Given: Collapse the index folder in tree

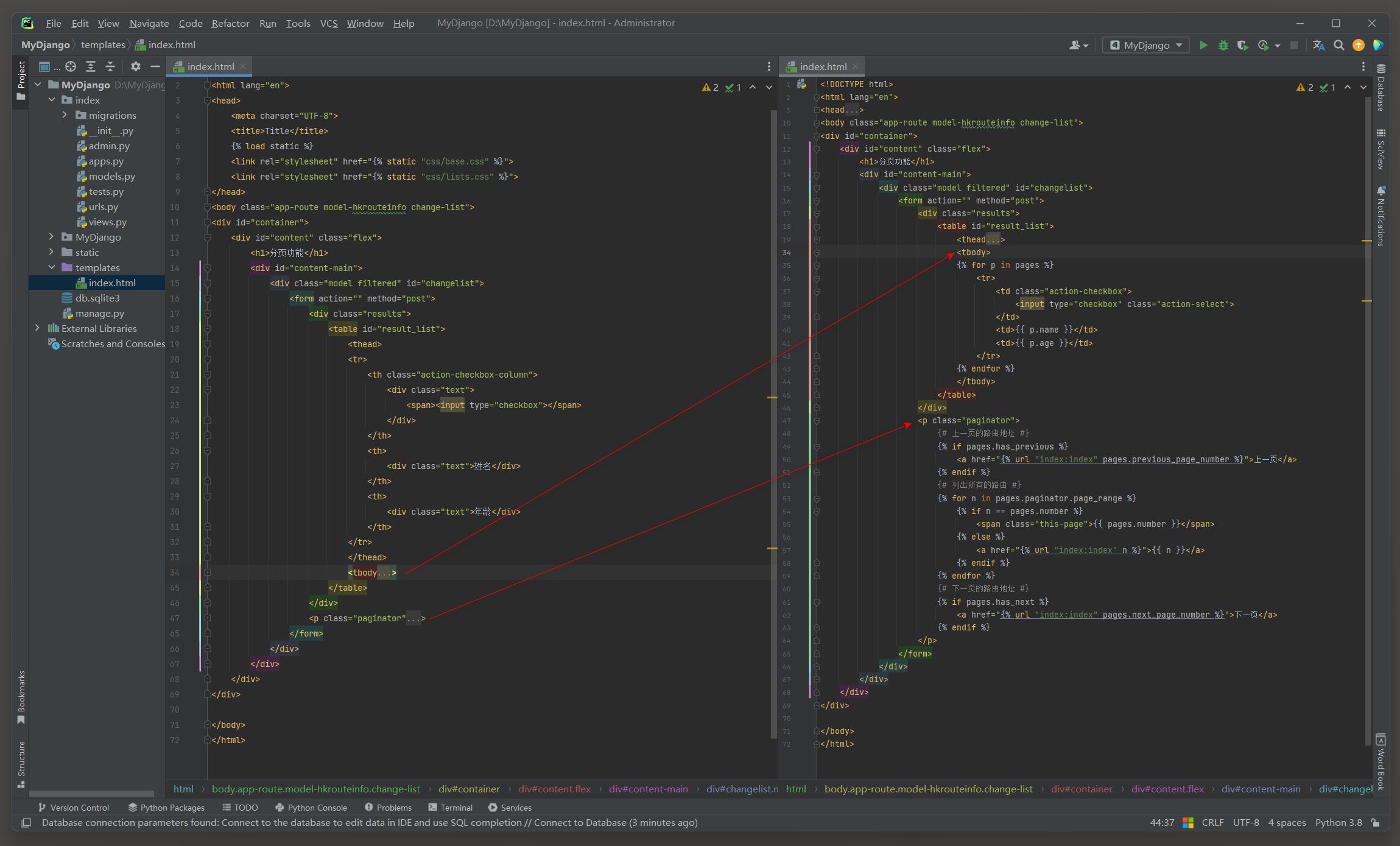Looking at the screenshot, I should [x=52, y=100].
